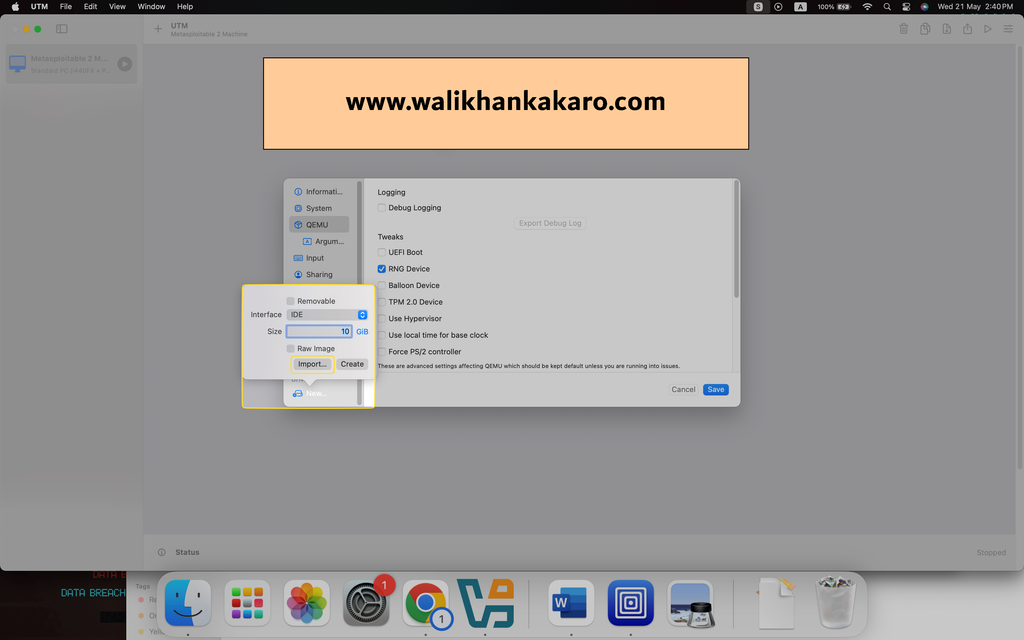The height and width of the screenshot is (640, 1024).
Task: Enable the Force PS/2 controller checkbox
Action: tap(381, 351)
